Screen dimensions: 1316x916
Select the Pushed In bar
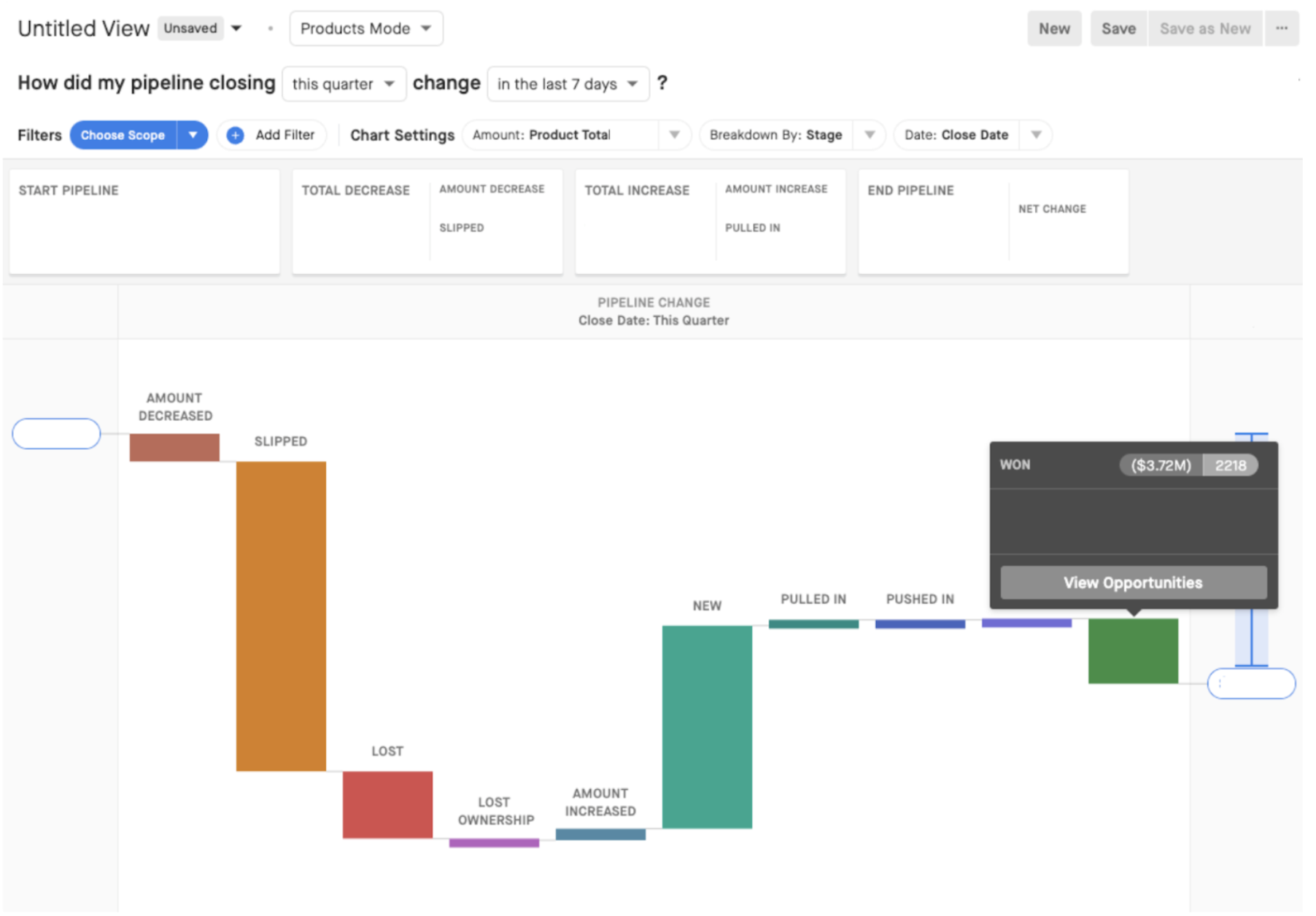tap(920, 624)
